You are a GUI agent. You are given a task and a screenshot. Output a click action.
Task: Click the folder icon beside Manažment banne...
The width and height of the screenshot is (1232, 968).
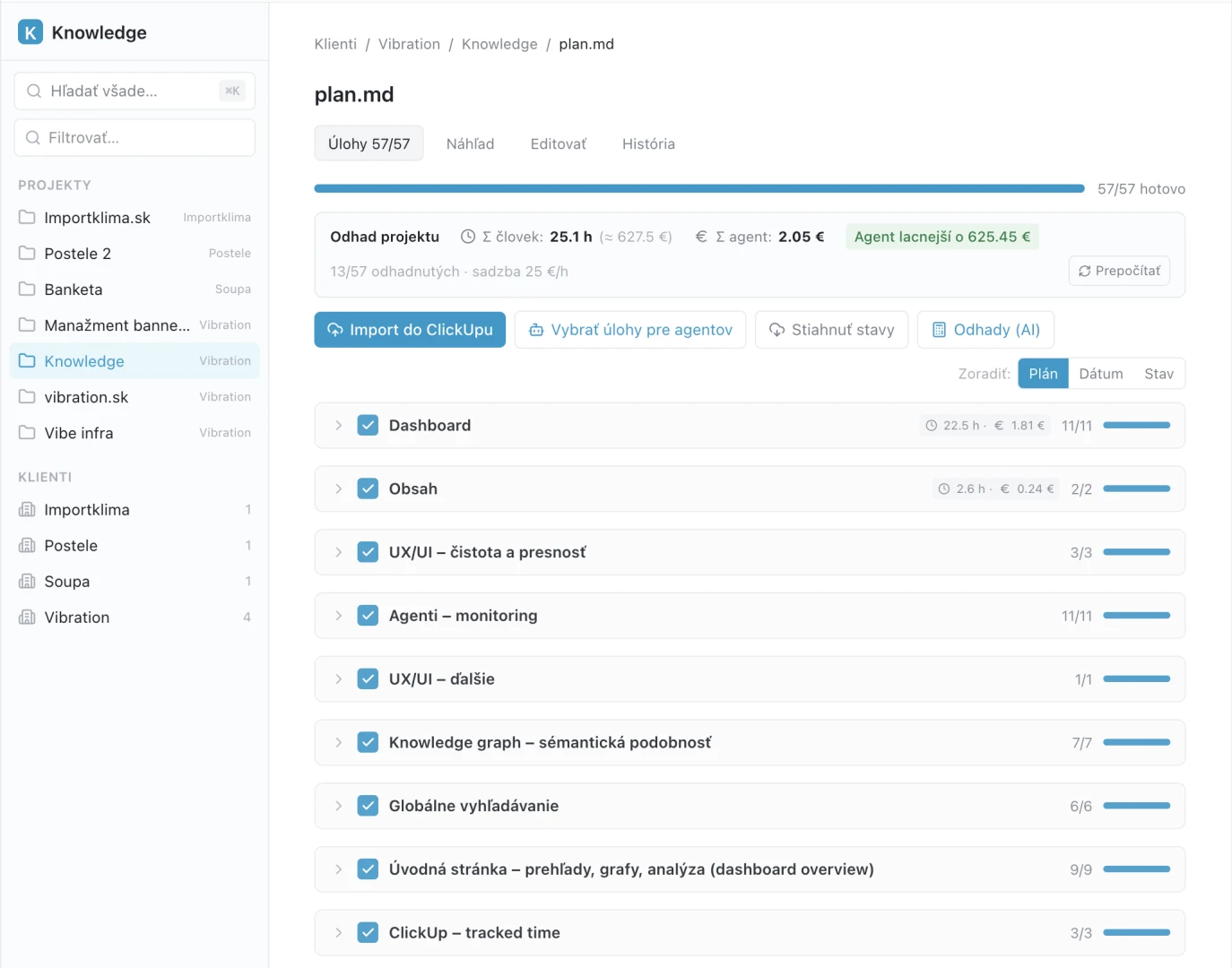[27, 324]
